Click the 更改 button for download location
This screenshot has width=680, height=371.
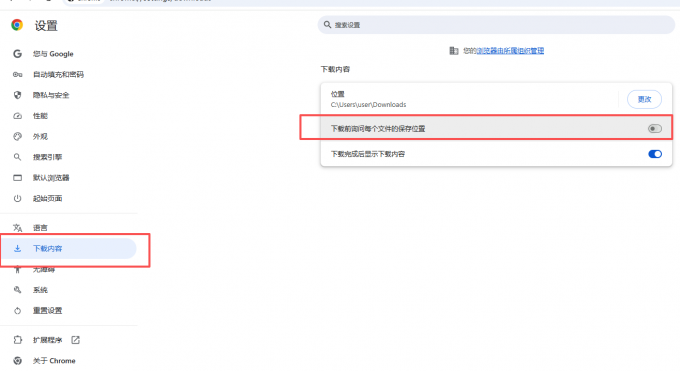coord(644,99)
